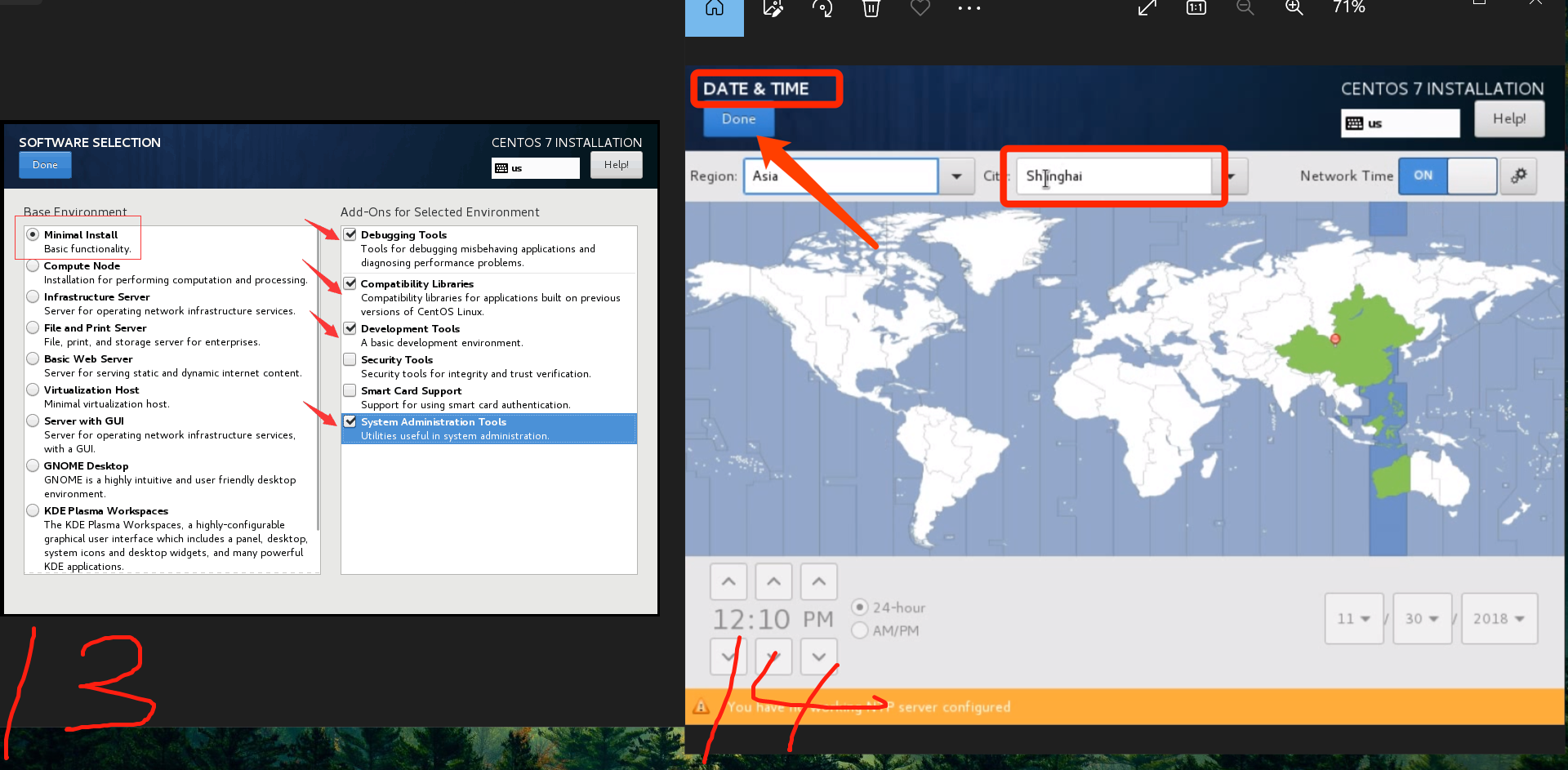The image size is (1568, 770).
Task: Open the month dropdown showing 11
Action: (x=1354, y=619)
